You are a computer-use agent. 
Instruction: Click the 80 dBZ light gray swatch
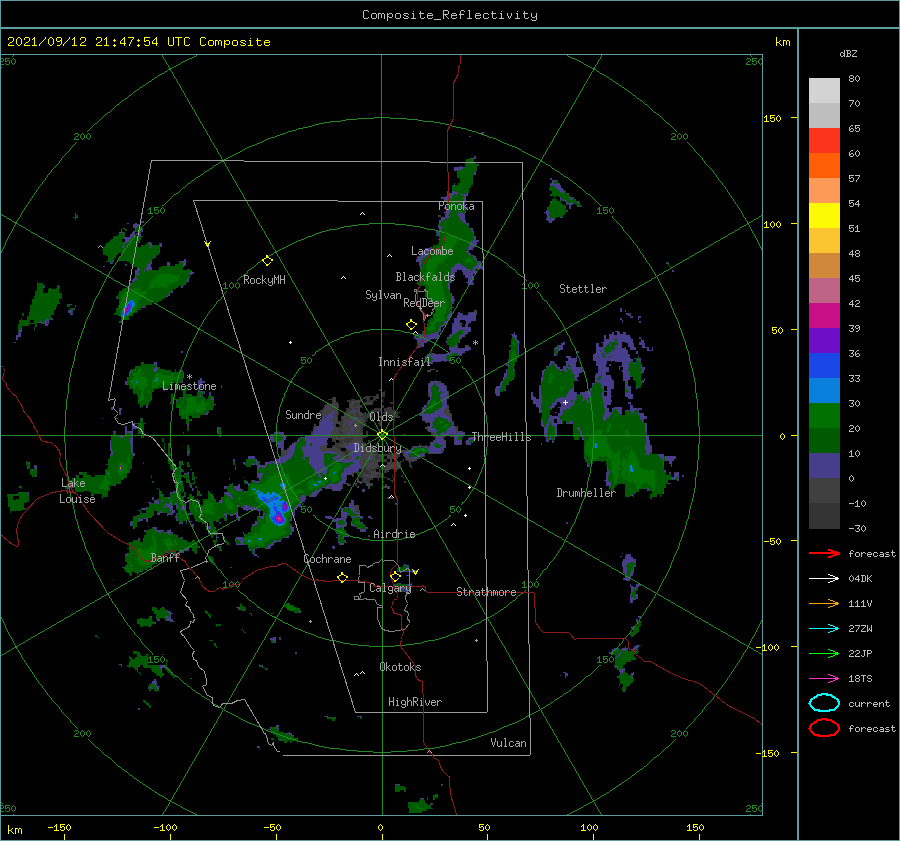tap(824, 90)
